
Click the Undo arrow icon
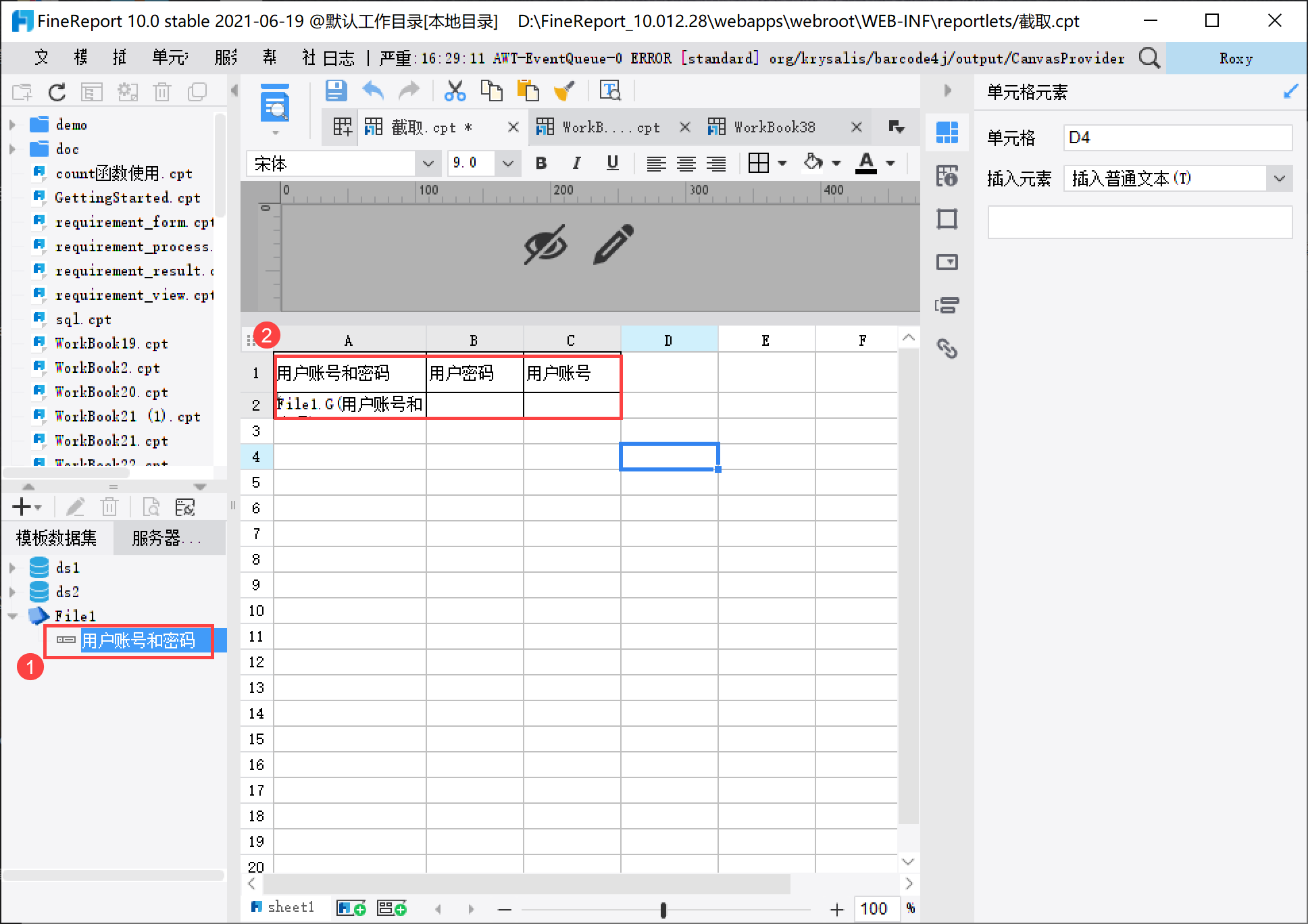[x=373, y=91]
